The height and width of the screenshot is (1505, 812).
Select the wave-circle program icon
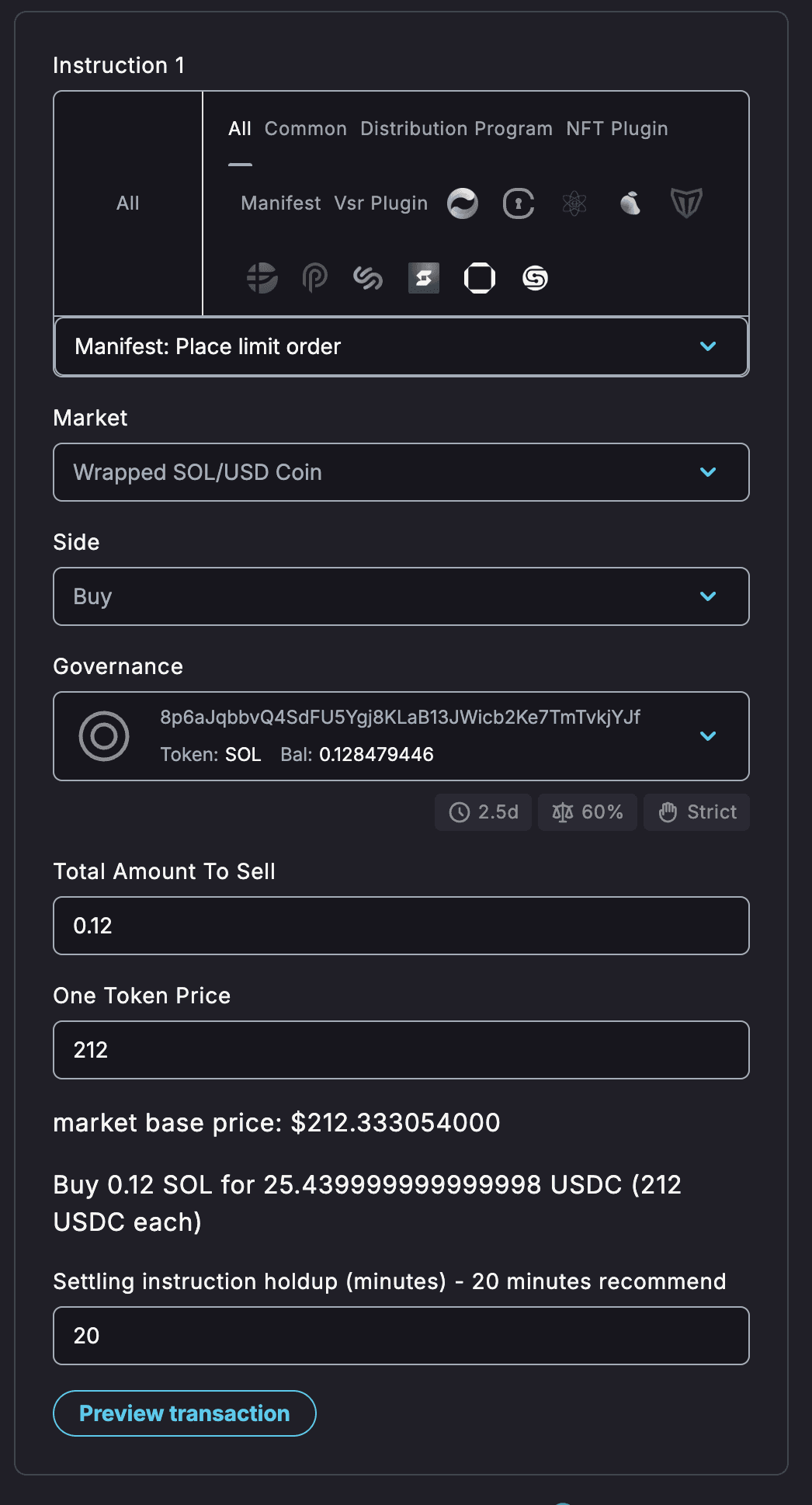[463, 203]
